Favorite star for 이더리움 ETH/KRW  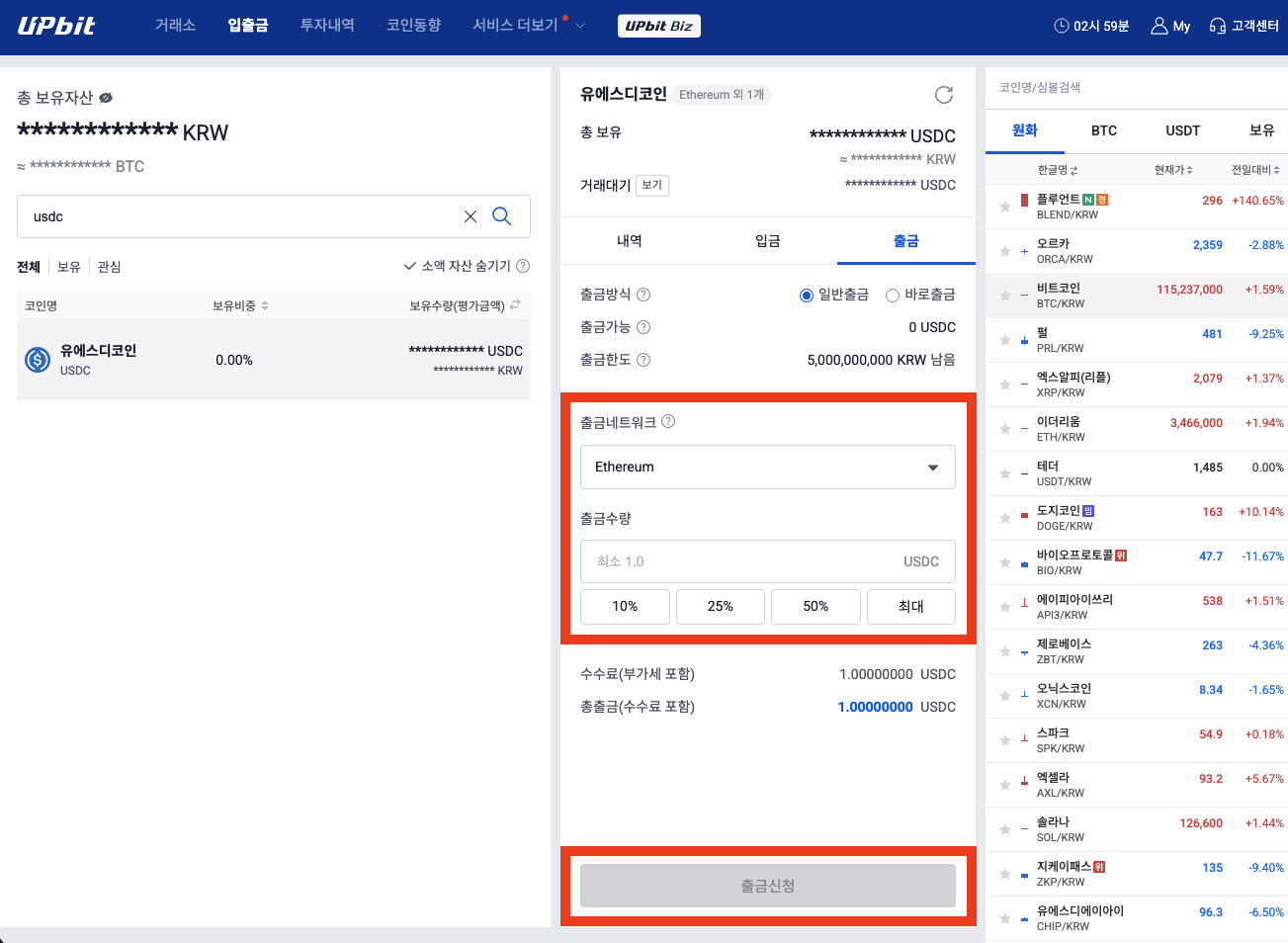[1004, 429]
